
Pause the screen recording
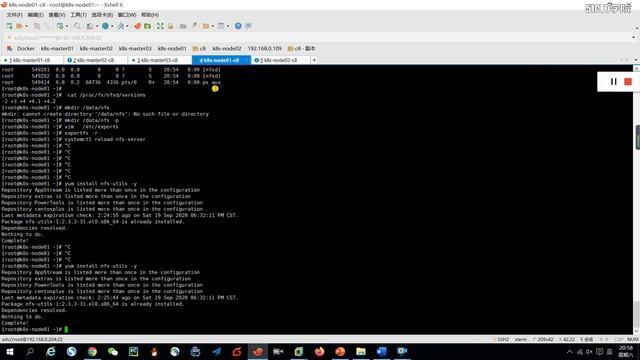pyautogui.click(x=613, y=82)
